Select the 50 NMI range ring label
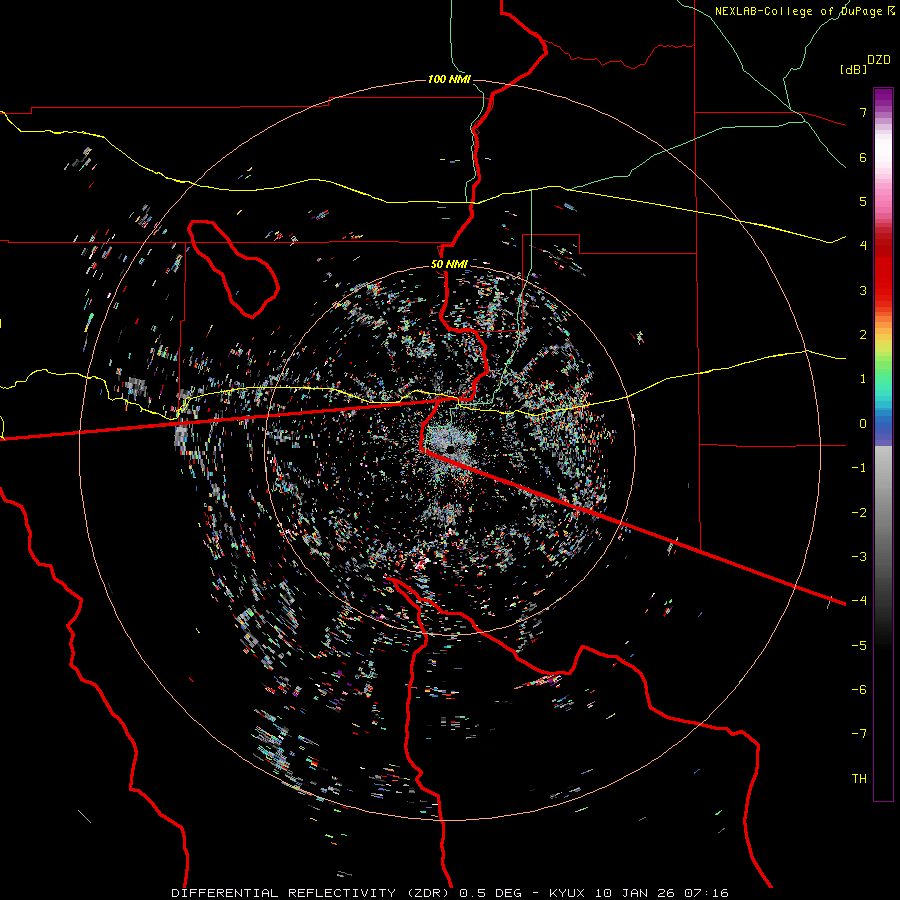This screenshot has height=900, width=900. [449, 264]
